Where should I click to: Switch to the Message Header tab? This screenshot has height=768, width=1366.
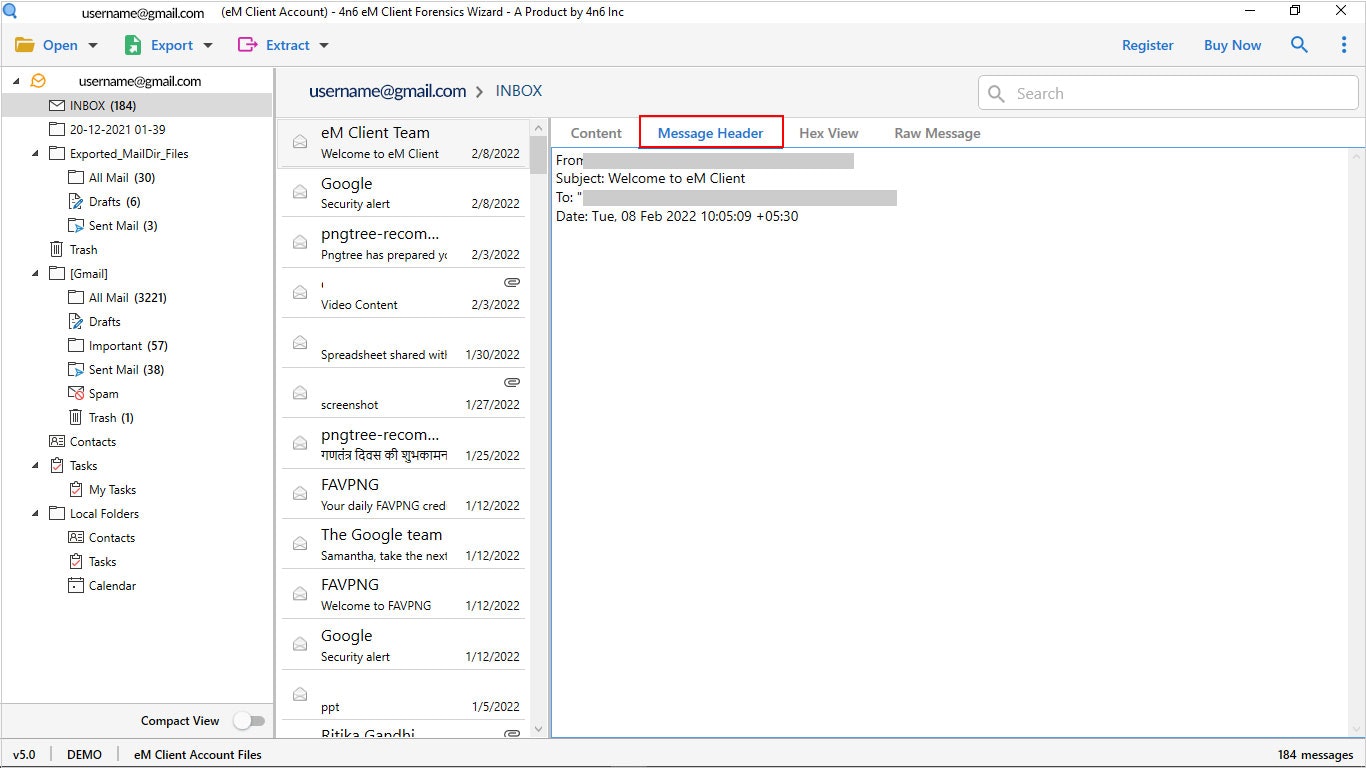click(711, 133)
